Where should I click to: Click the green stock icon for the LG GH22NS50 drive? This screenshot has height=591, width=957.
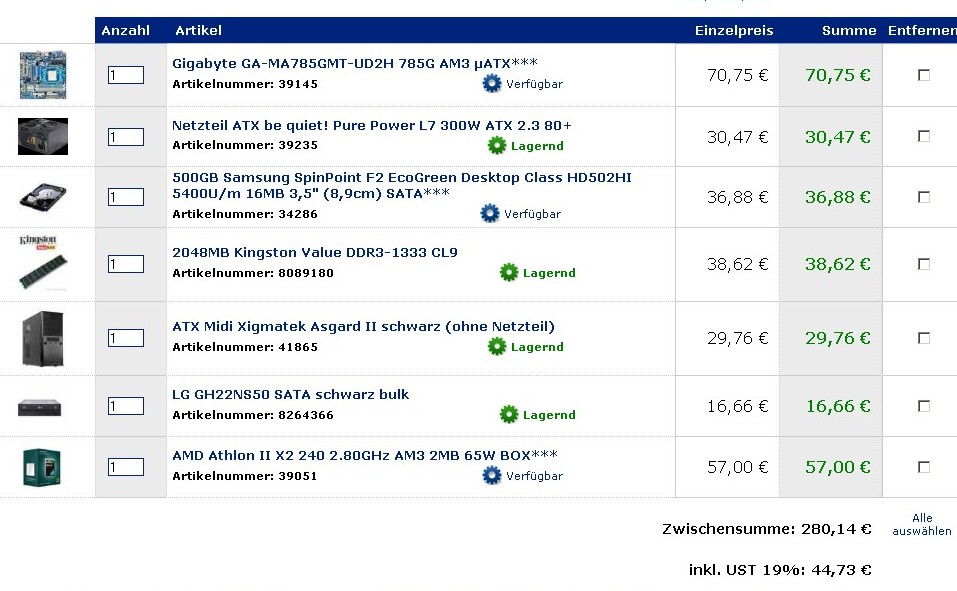[x=508, y=415]
